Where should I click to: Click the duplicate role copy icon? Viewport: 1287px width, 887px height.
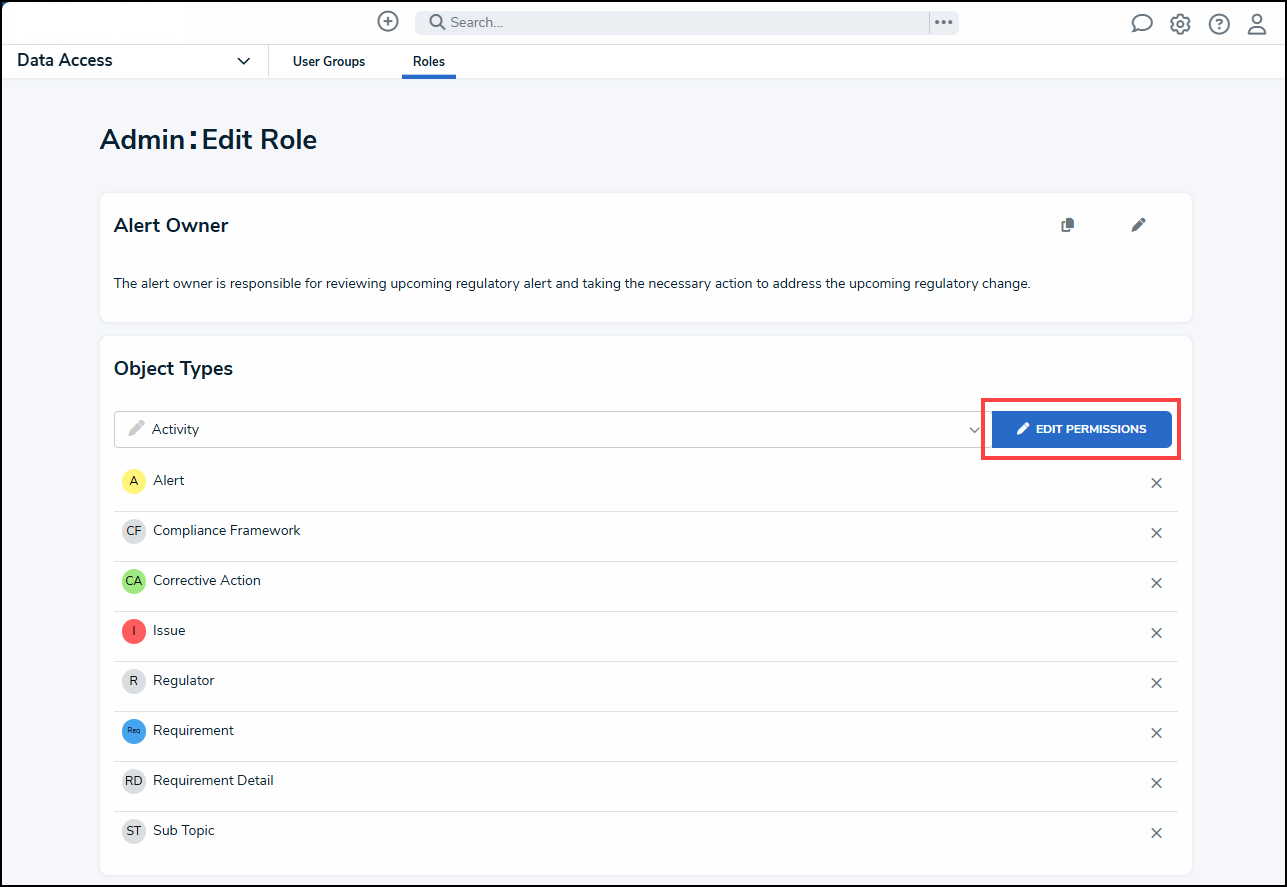1068,225
